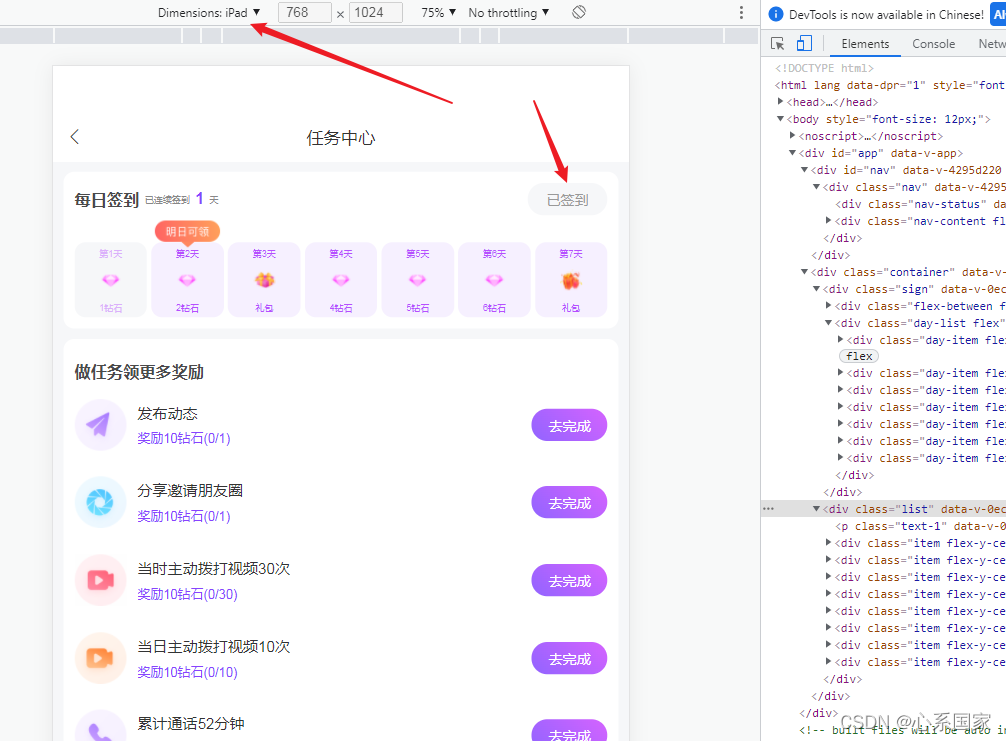The image size is (1006, 741).
Task: Click the throttling slash icon in device toolbar
Action: 579,12
